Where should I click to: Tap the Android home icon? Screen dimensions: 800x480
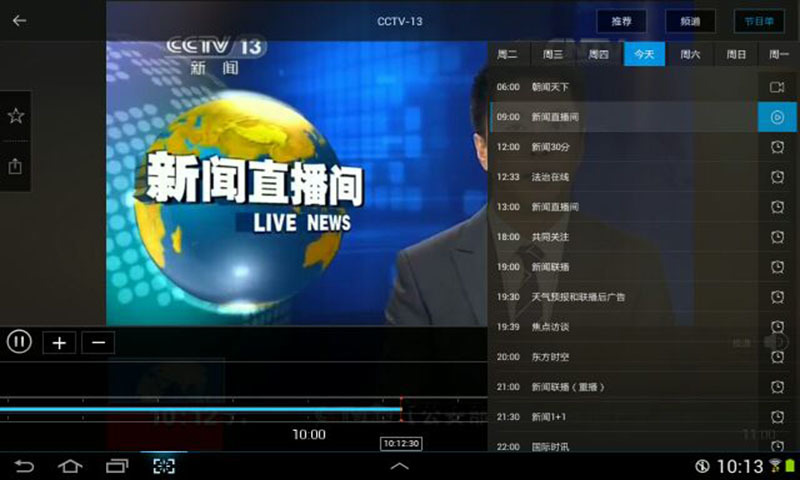[70, 466]
